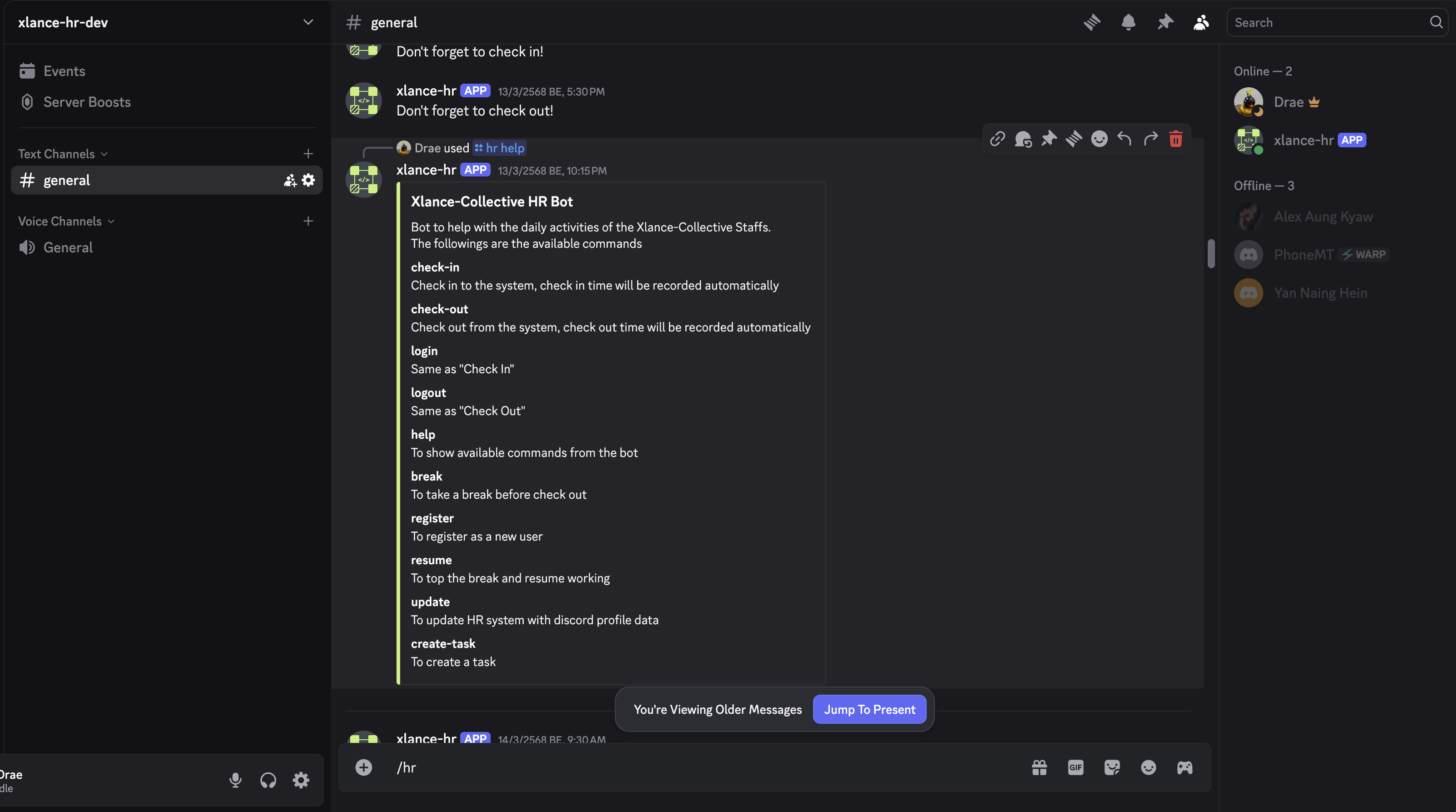This screenshot has width=1456, height=812.
Task: Collapse the Voice Channels category
Action: coord(65,221)
